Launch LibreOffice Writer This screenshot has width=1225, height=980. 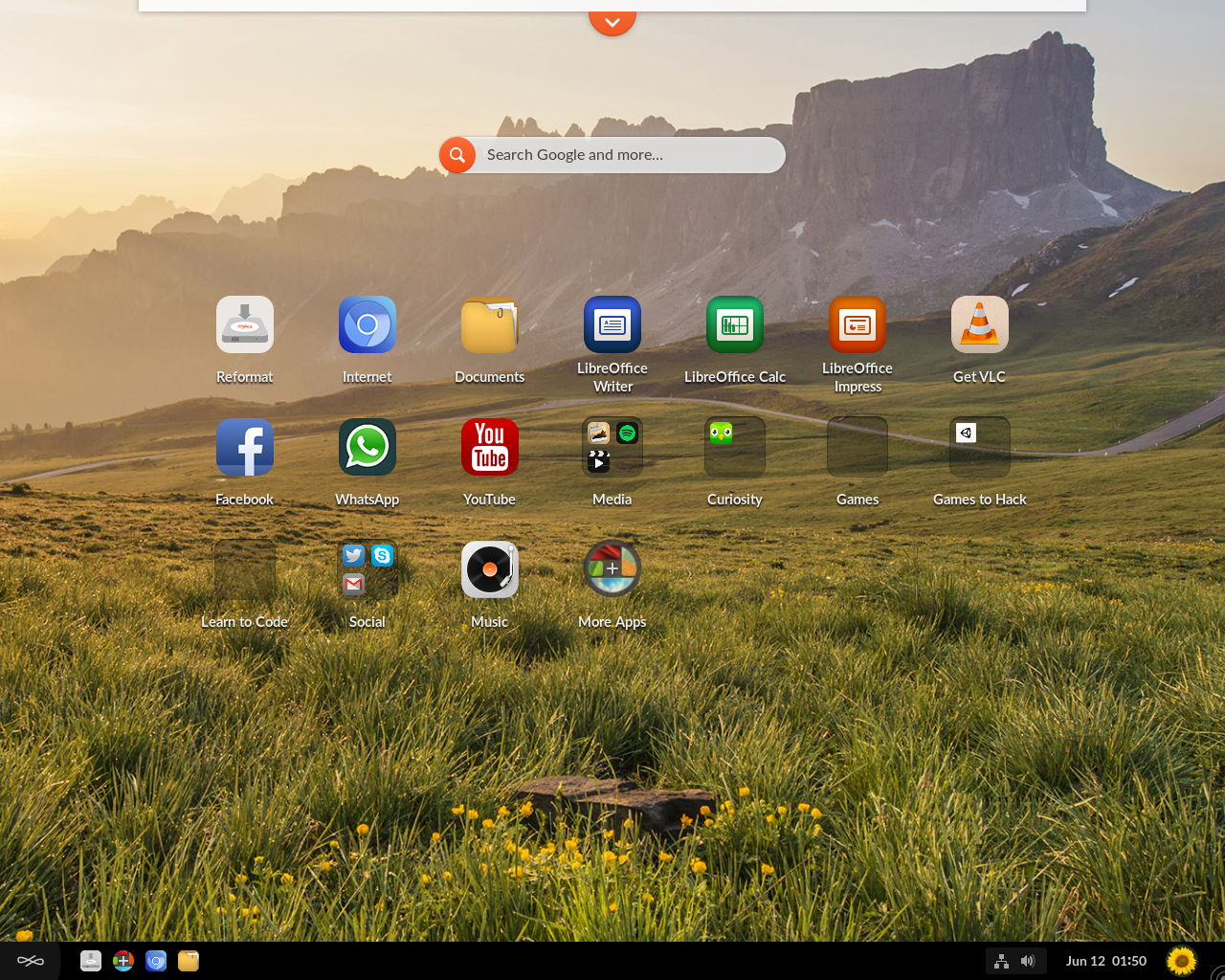(612, 324)
